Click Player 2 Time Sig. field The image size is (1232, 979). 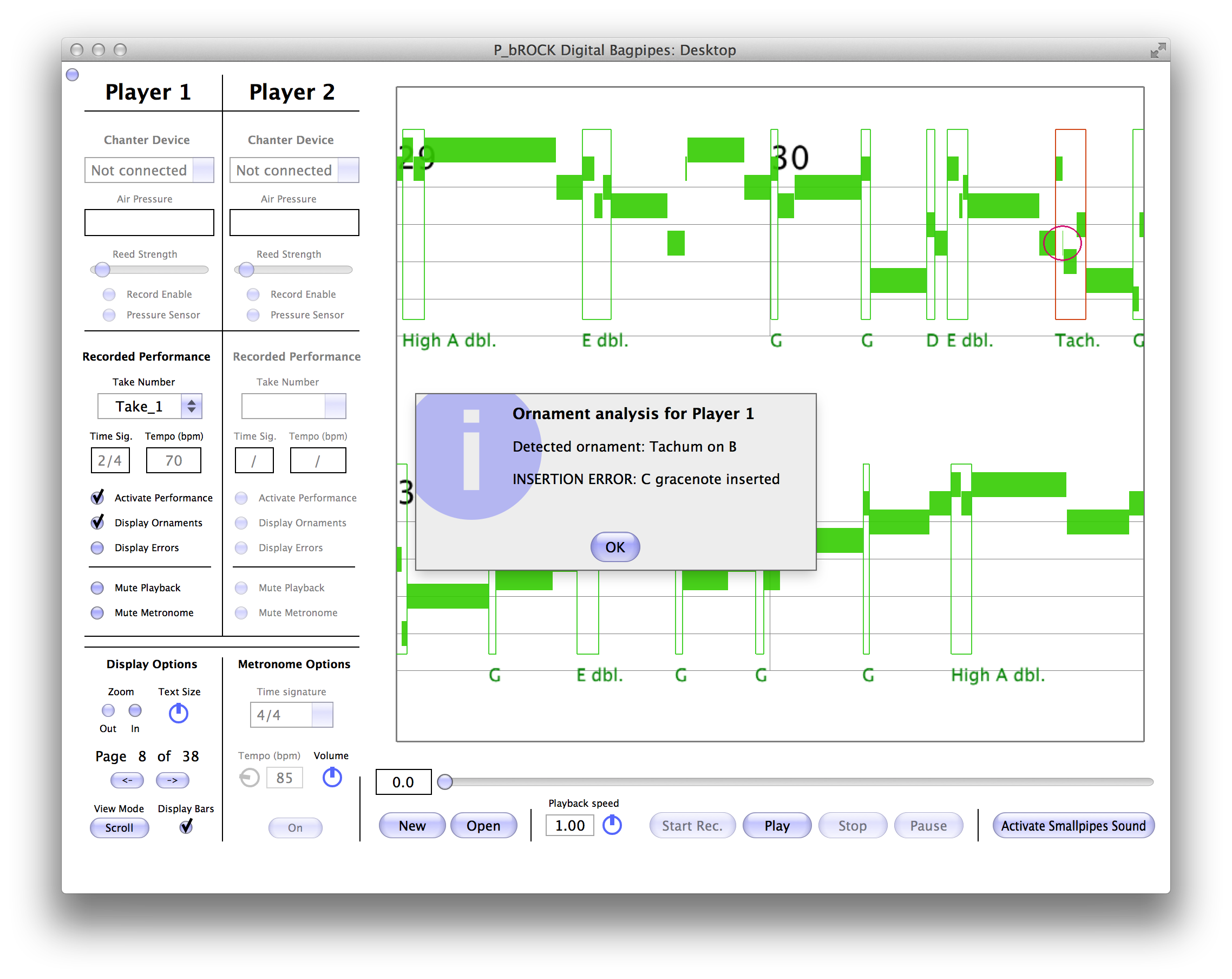click(x=254, y=460)
